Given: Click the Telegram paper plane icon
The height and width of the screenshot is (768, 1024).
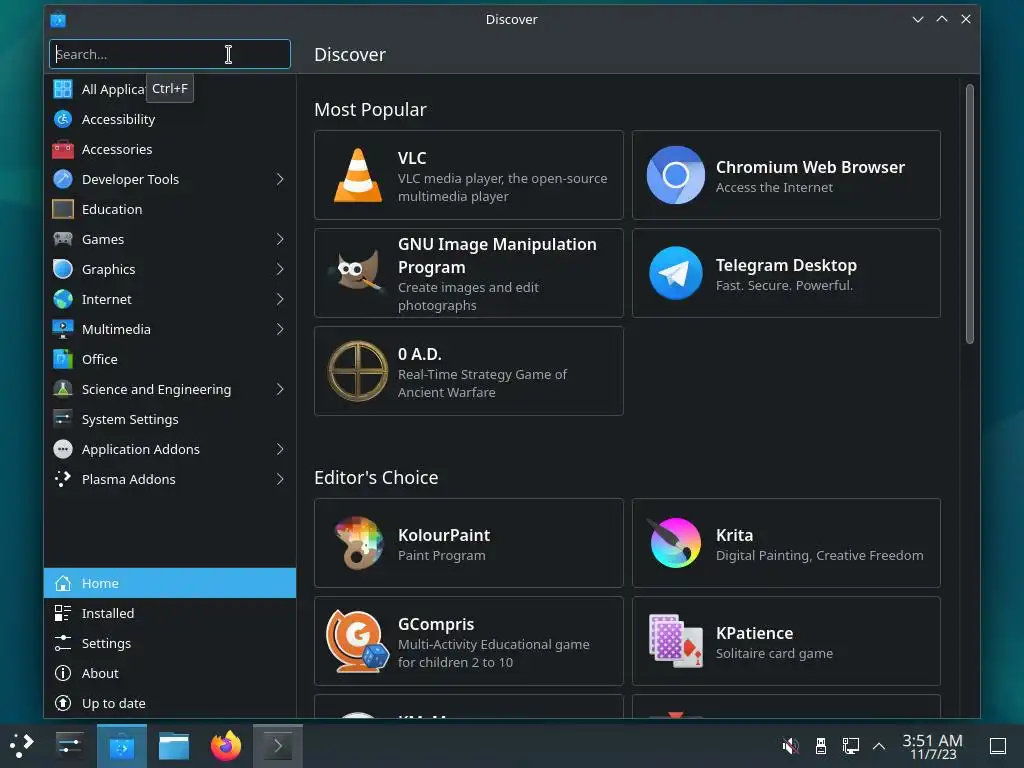Looking at the screenshot, I should (x=676, y=273).
